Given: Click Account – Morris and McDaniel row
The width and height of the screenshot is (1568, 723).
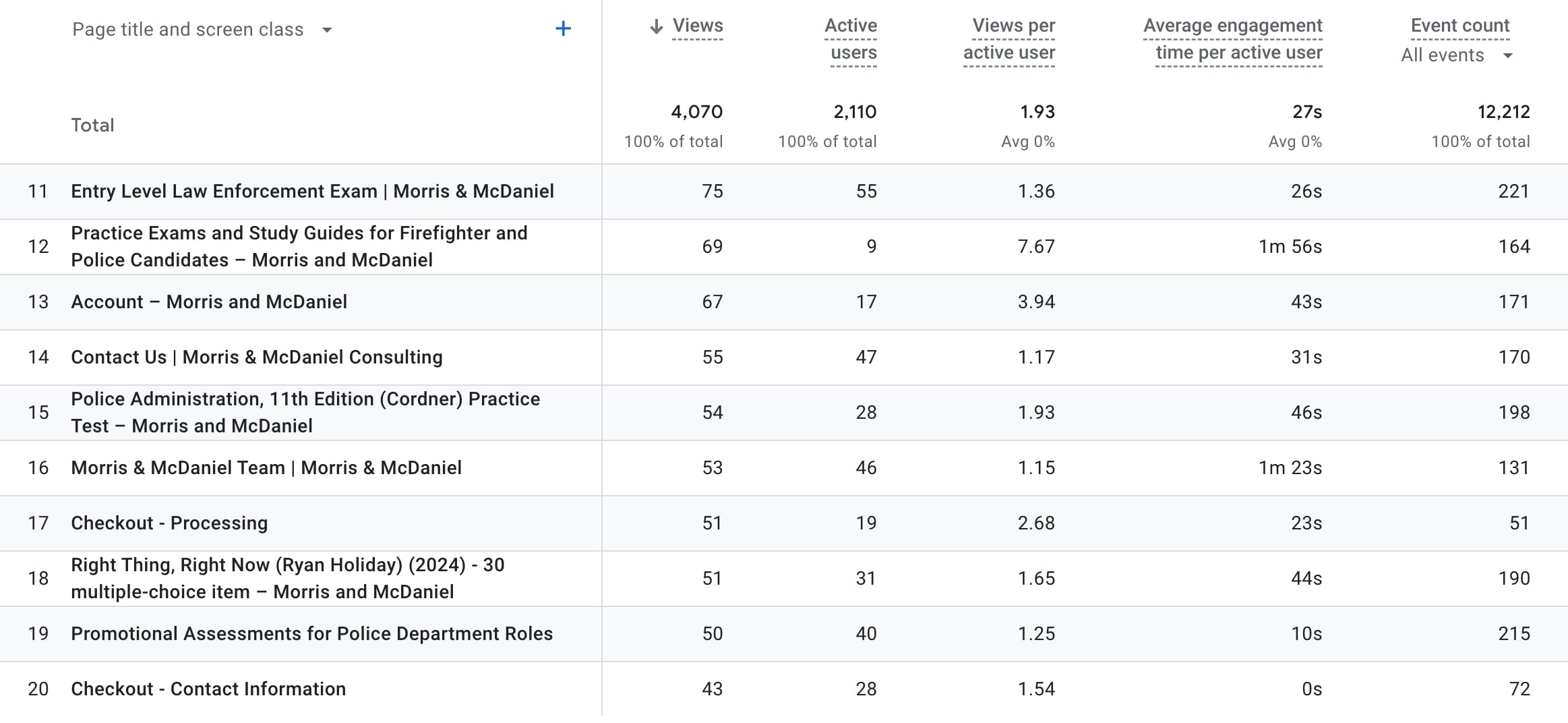Looking at the screenshot, I should click(209, 302).
